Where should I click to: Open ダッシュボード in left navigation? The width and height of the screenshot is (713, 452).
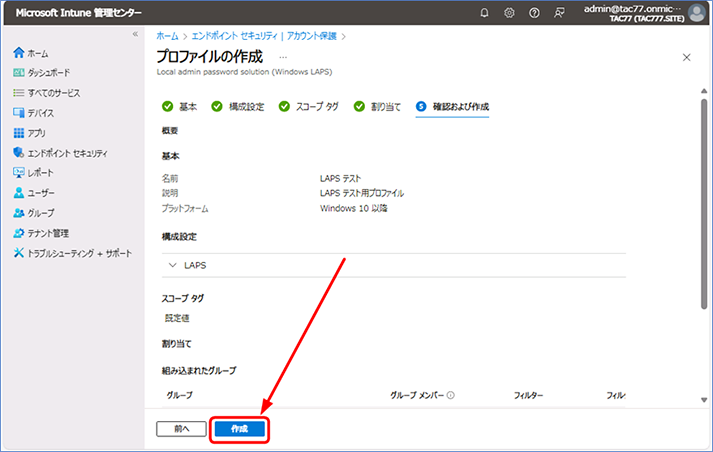tap(49, 73)
